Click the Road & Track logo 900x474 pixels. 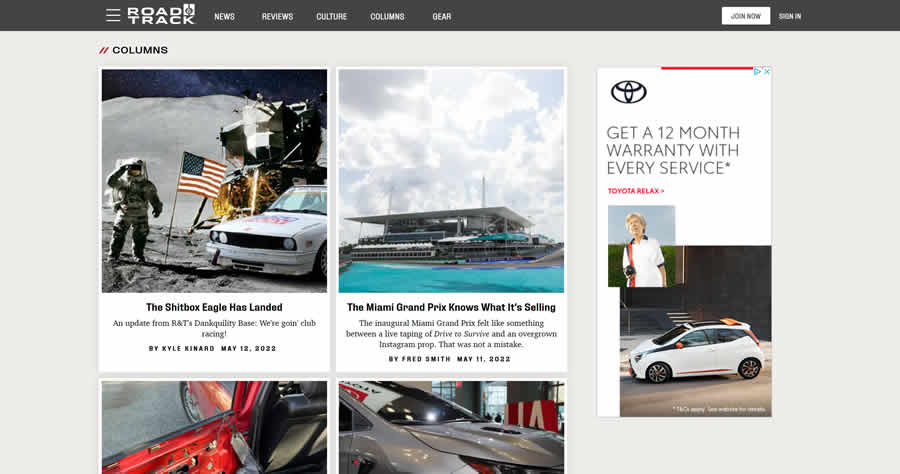tap(161, 15)
